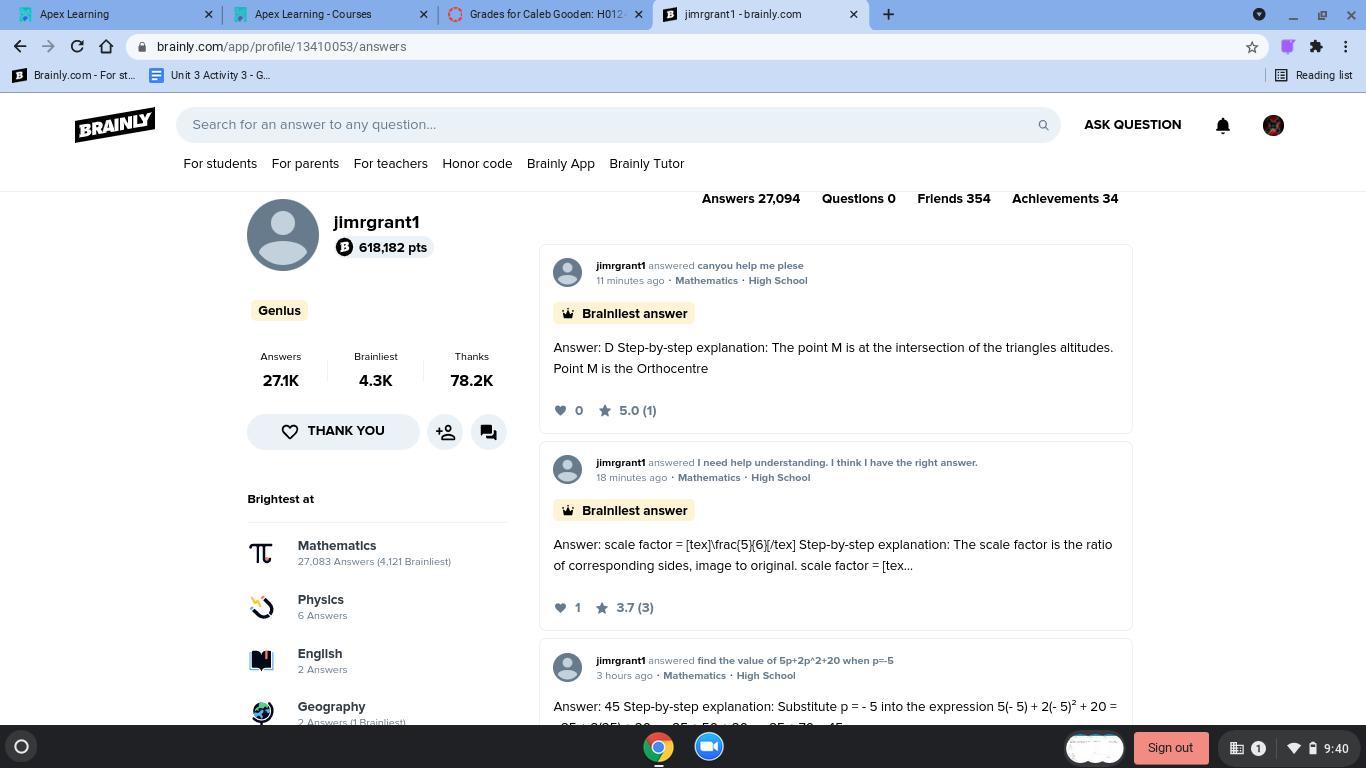
Task: Click the search for an answer field
Action: [618, 125]
